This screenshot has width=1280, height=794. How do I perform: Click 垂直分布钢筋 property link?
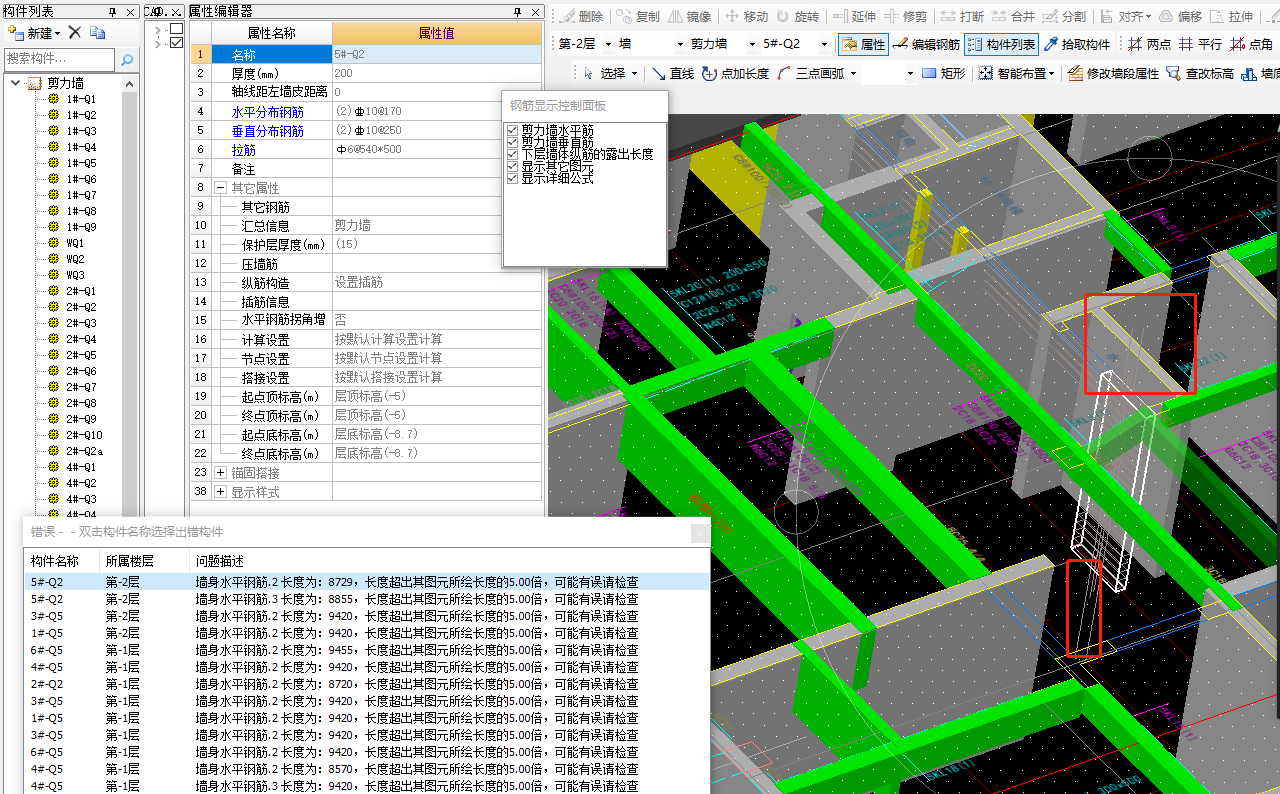tap(267, 130)
